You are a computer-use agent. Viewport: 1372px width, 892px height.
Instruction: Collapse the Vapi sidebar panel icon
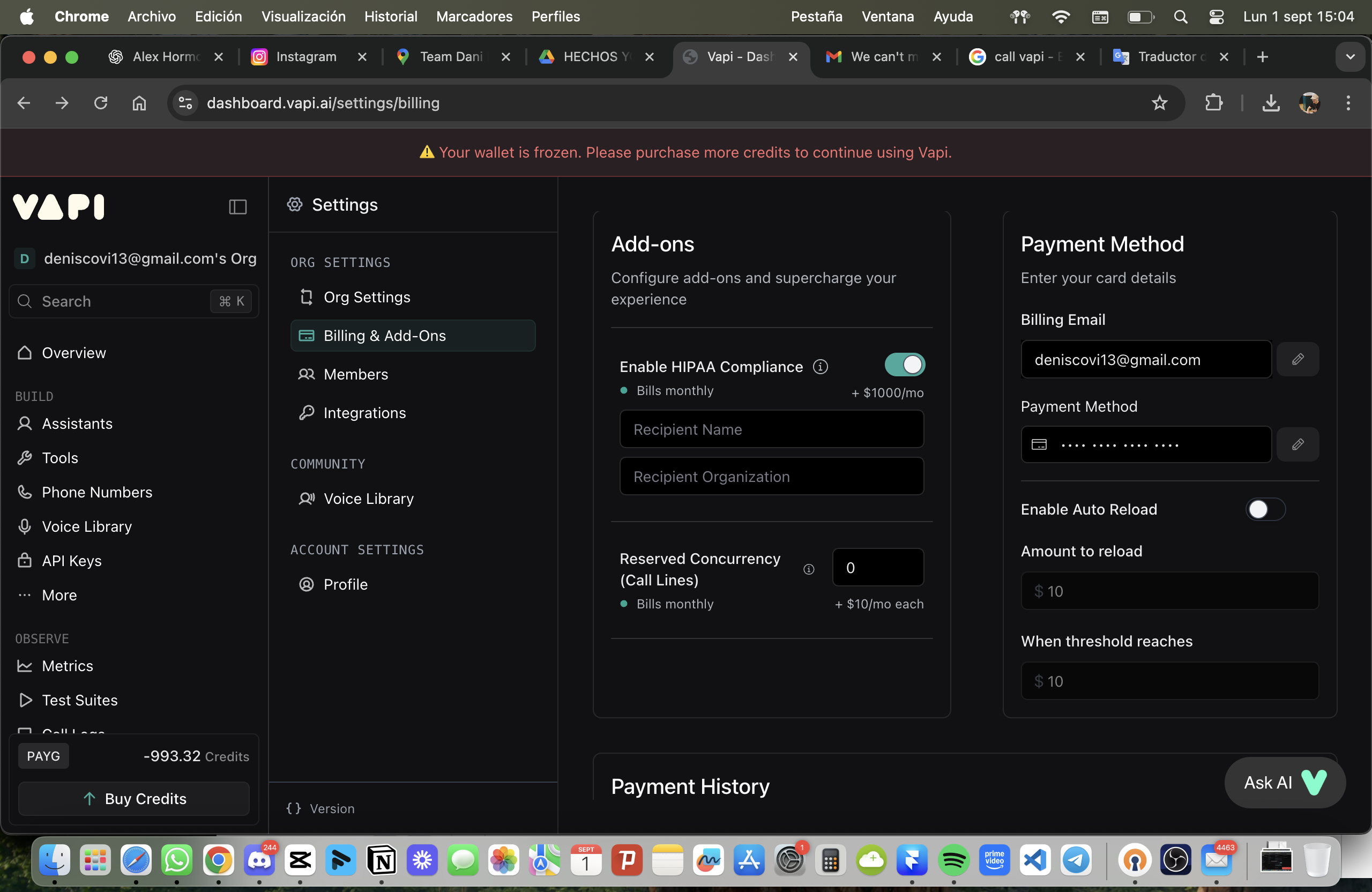(237, 206)
